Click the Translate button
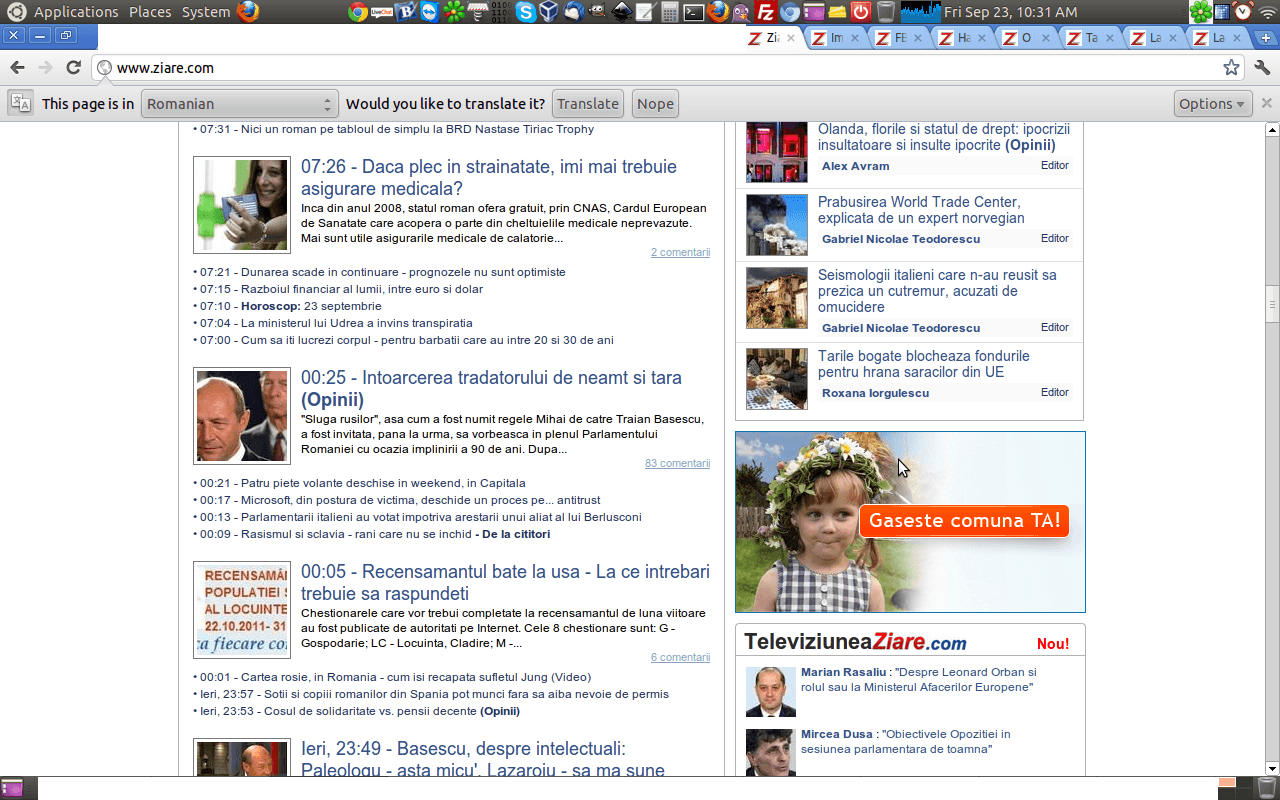This screenshot has height=800, width=1280. pyautogui.click(x=588, y=104)
